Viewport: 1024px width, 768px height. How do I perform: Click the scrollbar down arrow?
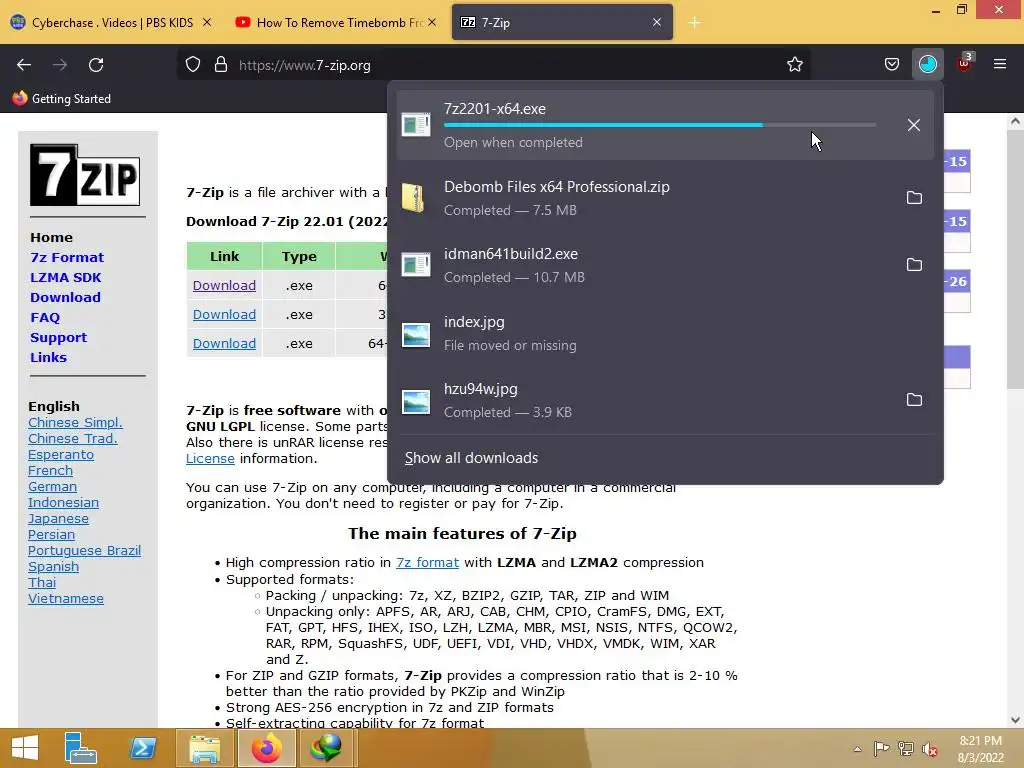[1015, 720]
